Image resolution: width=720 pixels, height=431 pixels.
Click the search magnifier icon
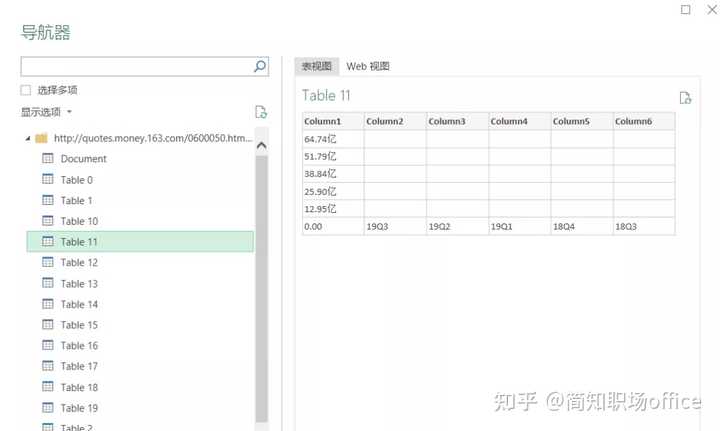(260, 66)
